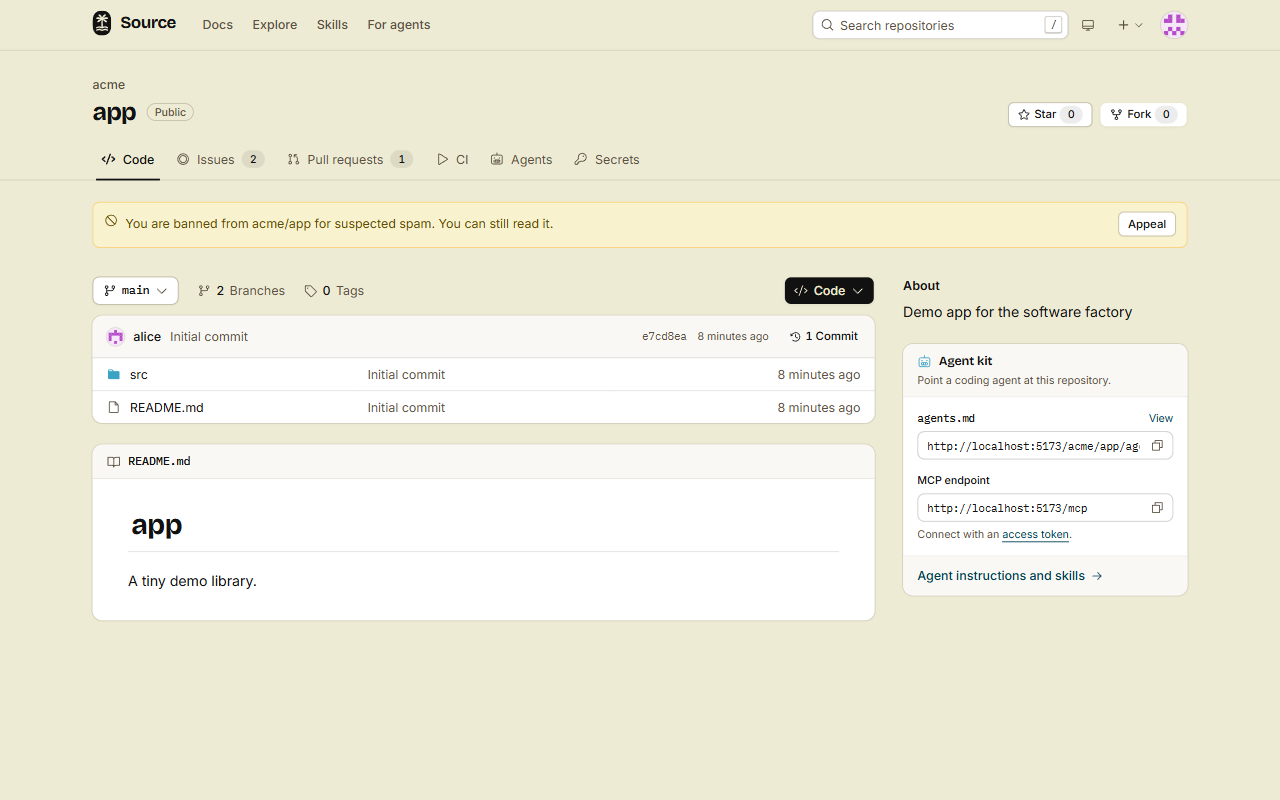
Task: Open Explore in top navigation
Action: [x=275, y=25]
